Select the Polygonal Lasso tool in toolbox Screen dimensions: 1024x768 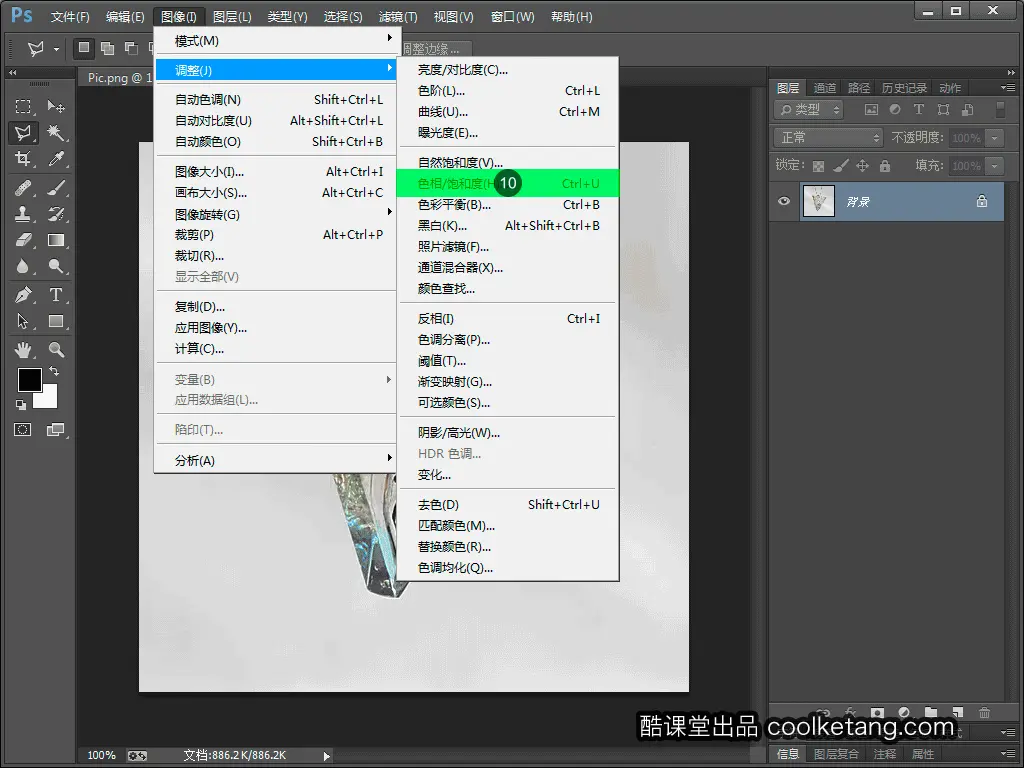click(x=23, y=133)
